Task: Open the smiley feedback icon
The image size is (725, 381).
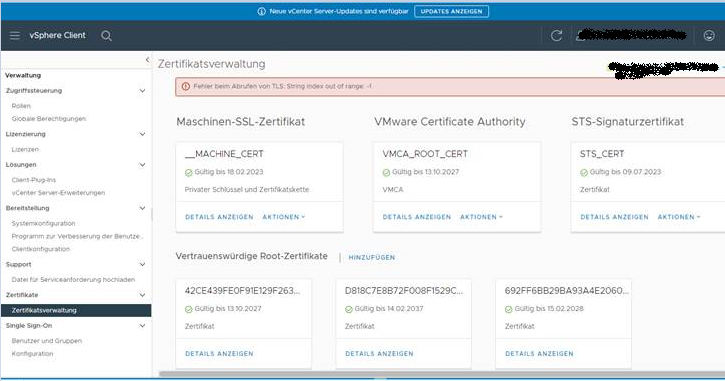Action: pos(709,36)
